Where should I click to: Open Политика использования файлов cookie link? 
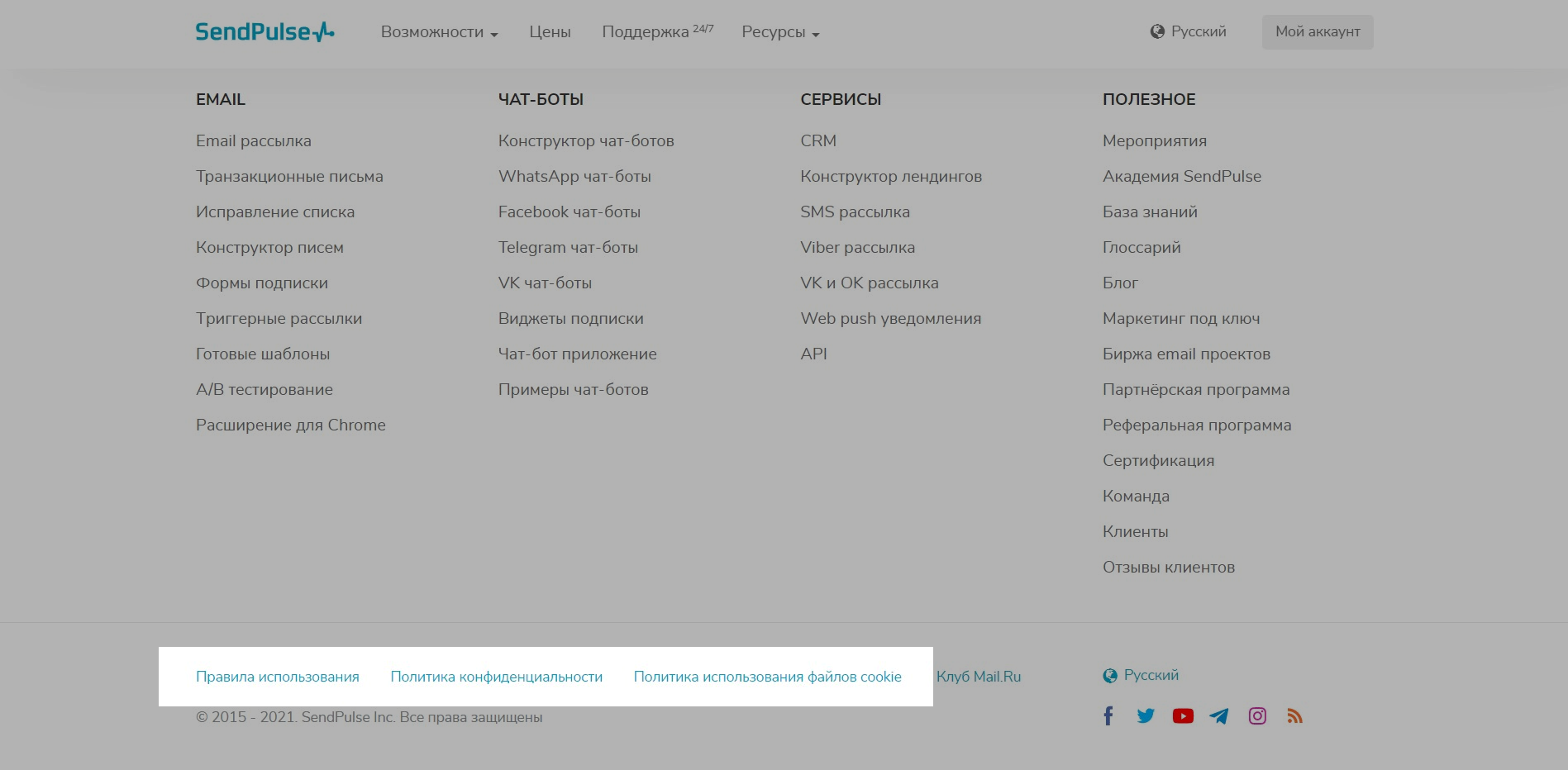(768, 677)
